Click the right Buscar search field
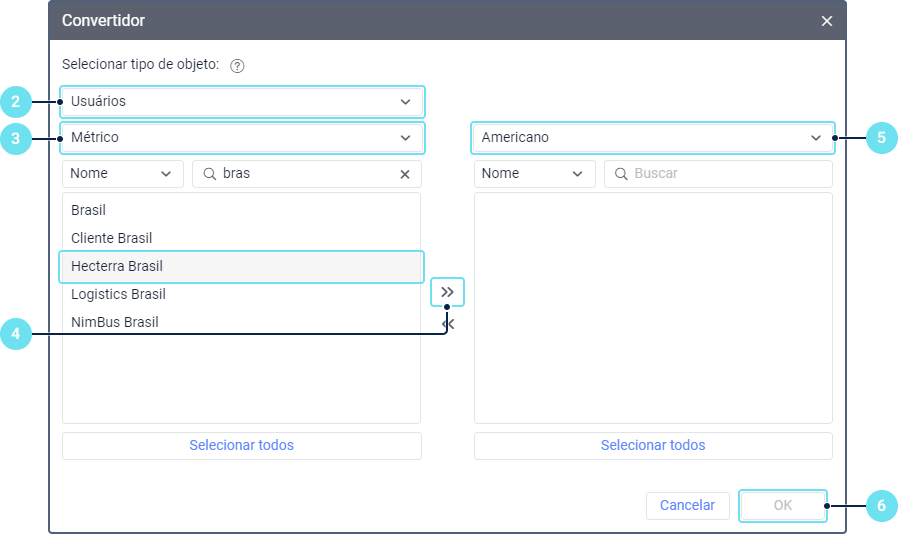This screenshot has width=898, height=534. pyautogui.click(x=718, y=174)
